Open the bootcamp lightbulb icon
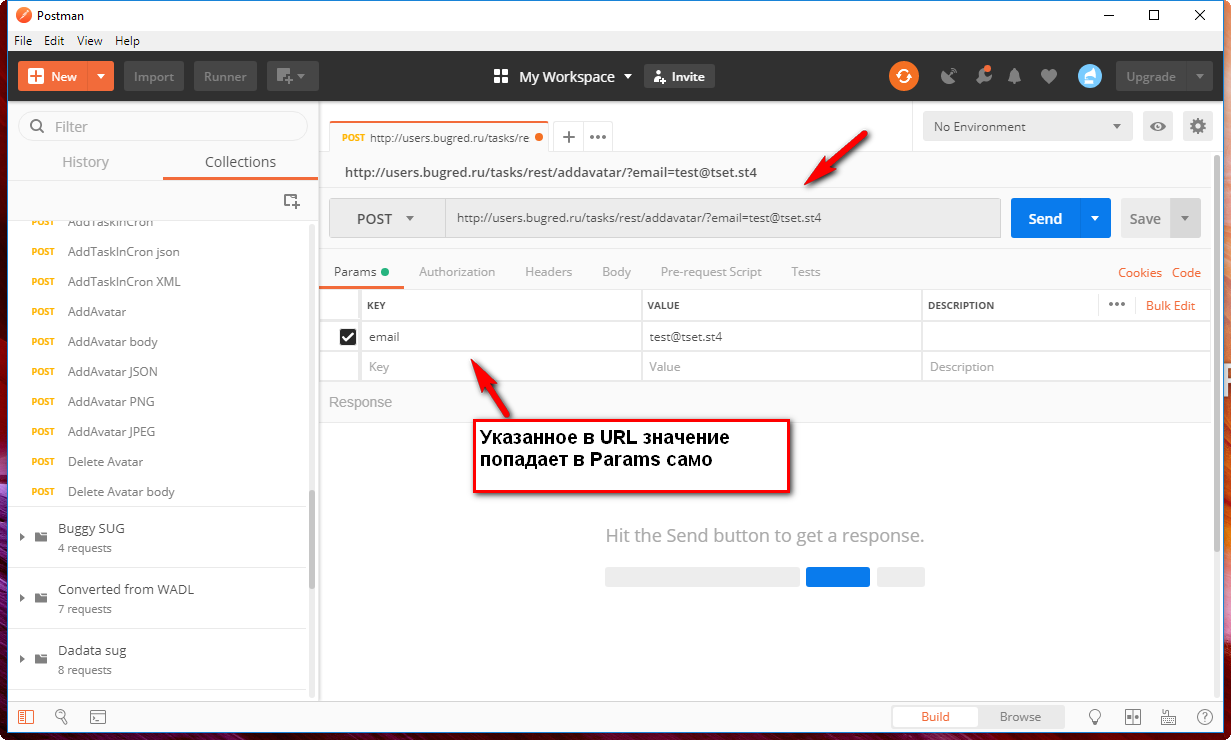Viewport: 1231px width, 740px height. [x=1095, y=716]
